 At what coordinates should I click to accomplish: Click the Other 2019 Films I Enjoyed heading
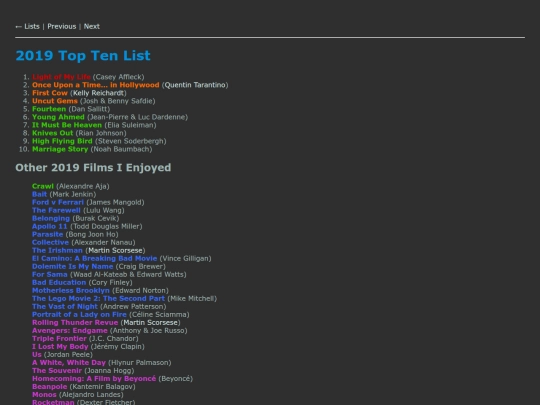point(93,168)
